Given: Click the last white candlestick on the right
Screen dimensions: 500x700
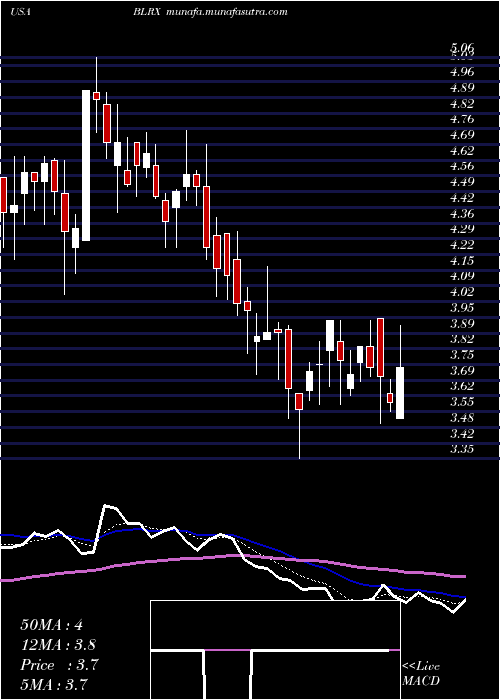Looking at the screenshot, I should pyautogui.click(x=400, y=393).
